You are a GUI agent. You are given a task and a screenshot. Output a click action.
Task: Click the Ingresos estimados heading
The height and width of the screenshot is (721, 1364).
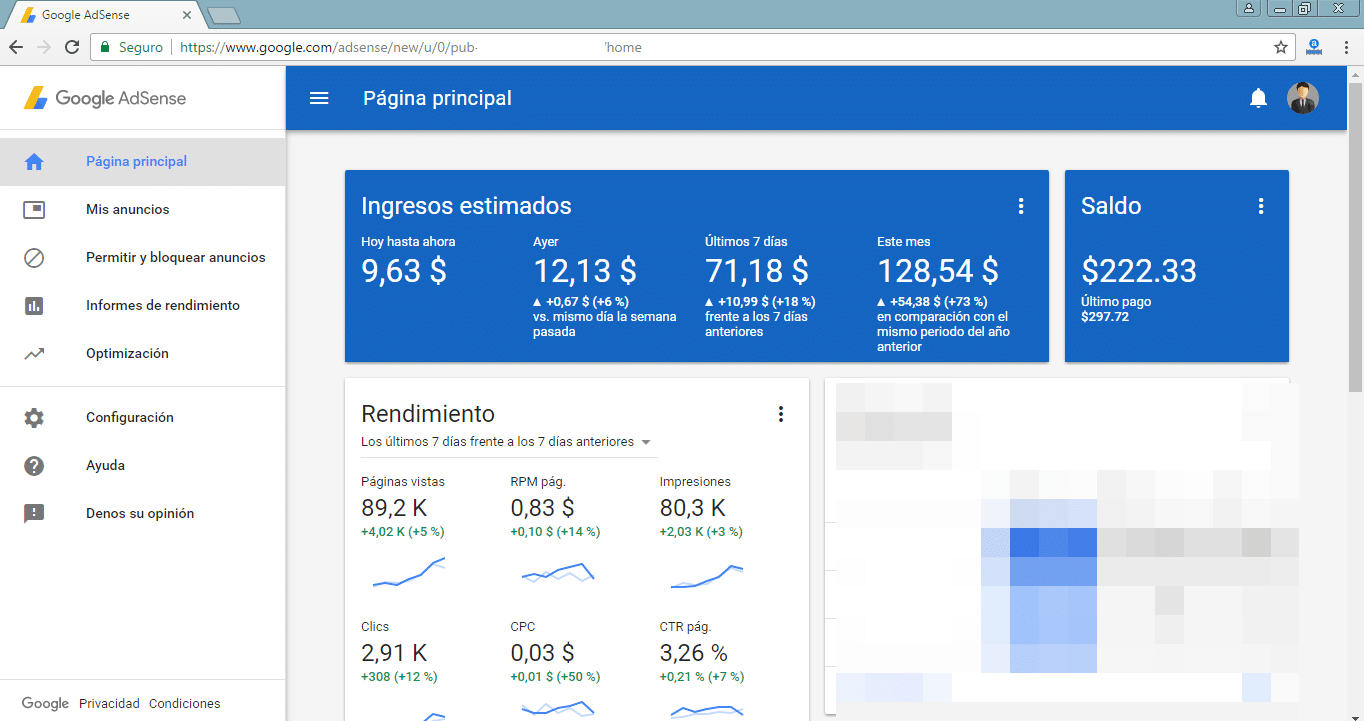tap(466, 206)
